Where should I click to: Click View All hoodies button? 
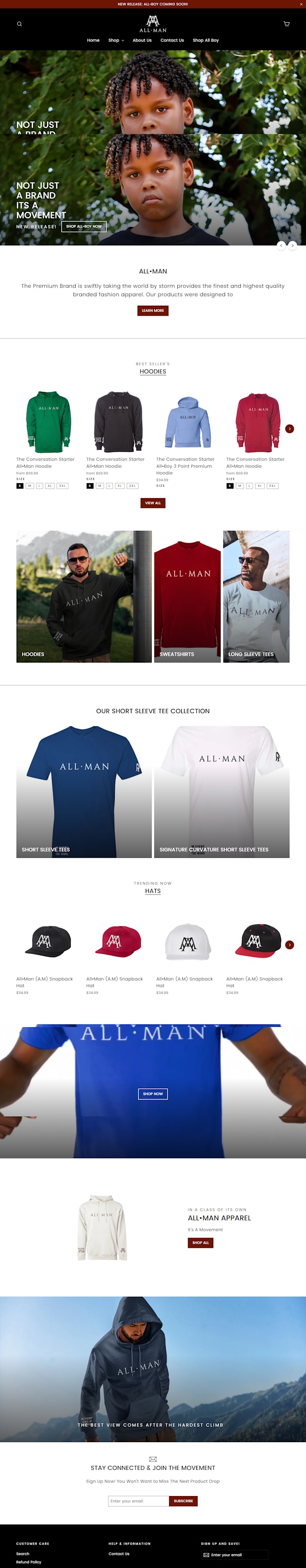(153, 503)
